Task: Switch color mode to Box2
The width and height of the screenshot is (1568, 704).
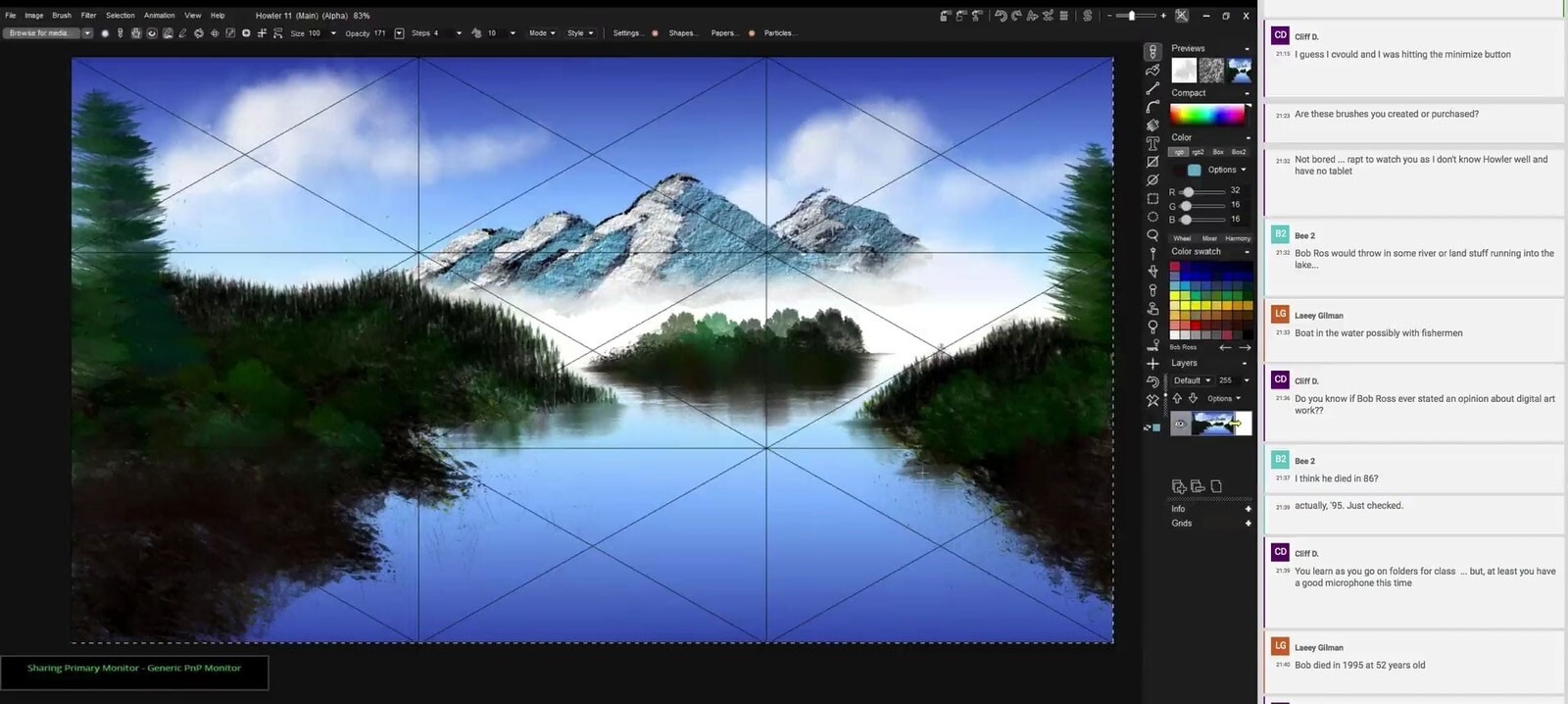Action: pyautogui.click(x=1239, y=152)
